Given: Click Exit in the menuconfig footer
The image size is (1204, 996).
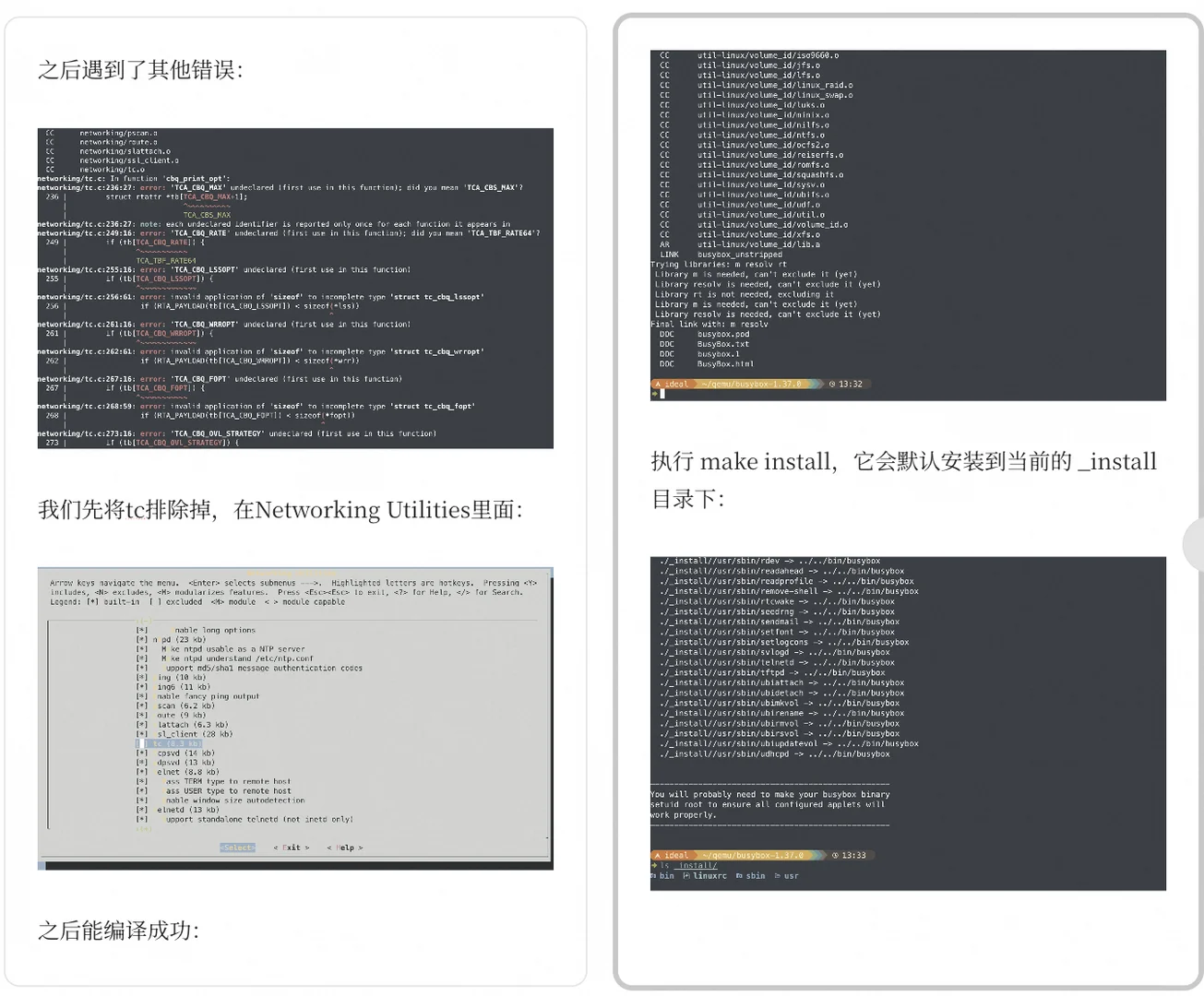Looking at the screenshot, I should pos(291,848).
